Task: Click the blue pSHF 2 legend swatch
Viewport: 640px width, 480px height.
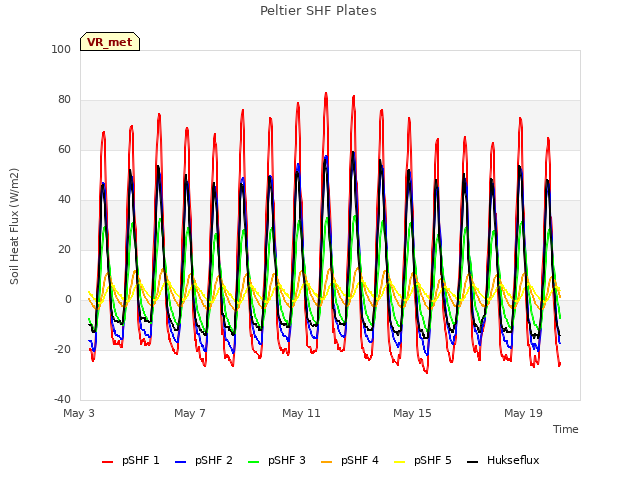Action: click(180, 462)
